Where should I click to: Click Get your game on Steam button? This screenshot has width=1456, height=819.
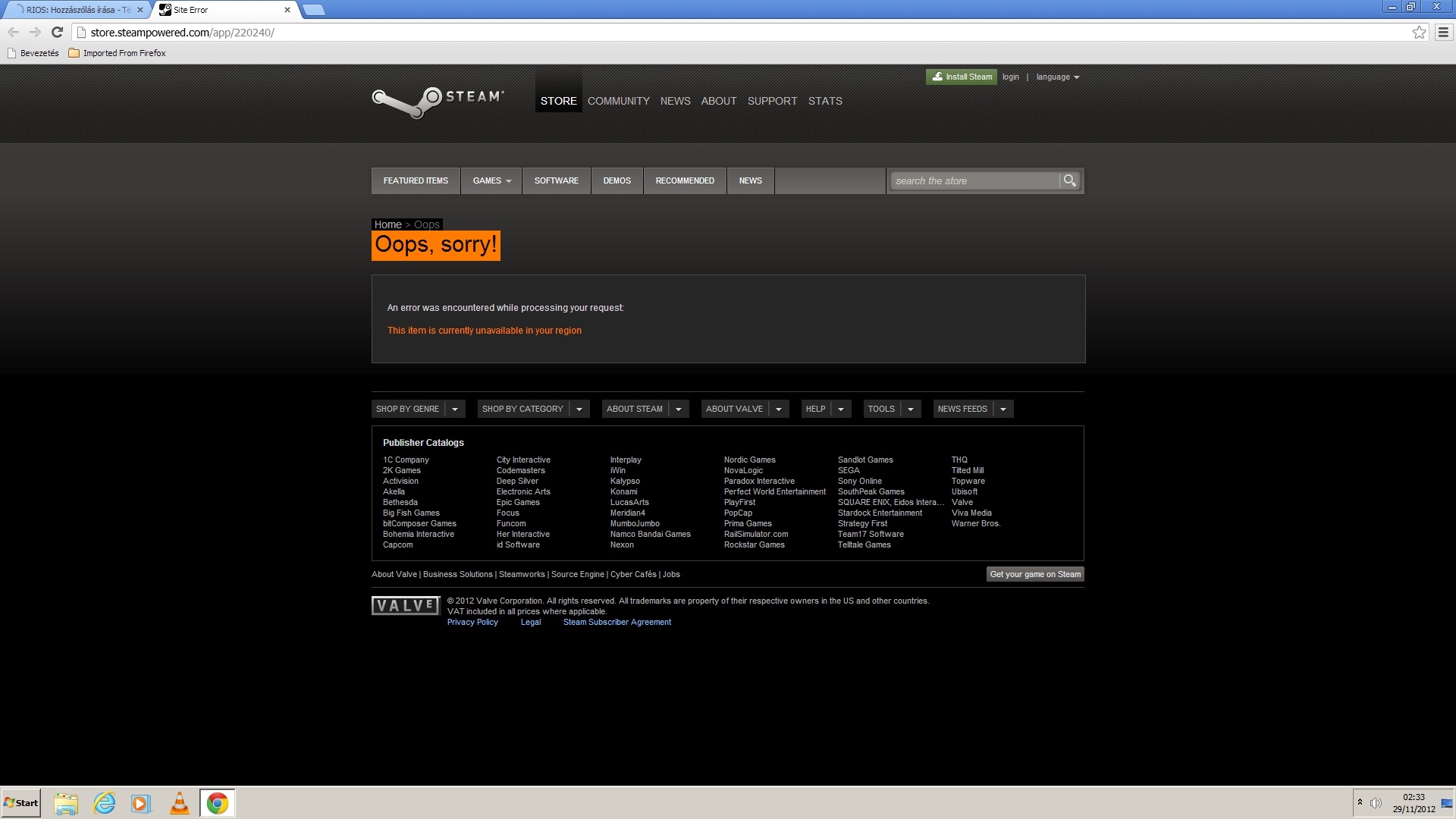point(1035,574)
